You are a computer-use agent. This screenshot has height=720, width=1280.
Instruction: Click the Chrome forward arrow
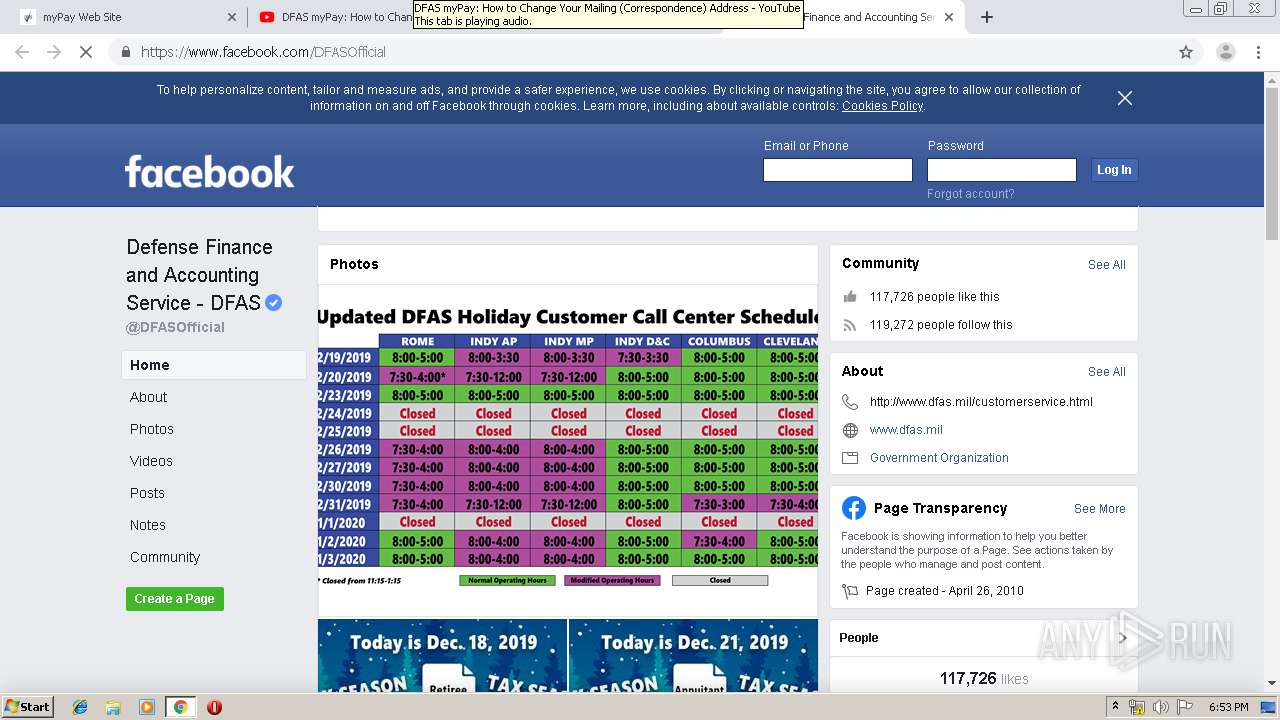pyautogui.click(x=54, y=52)
